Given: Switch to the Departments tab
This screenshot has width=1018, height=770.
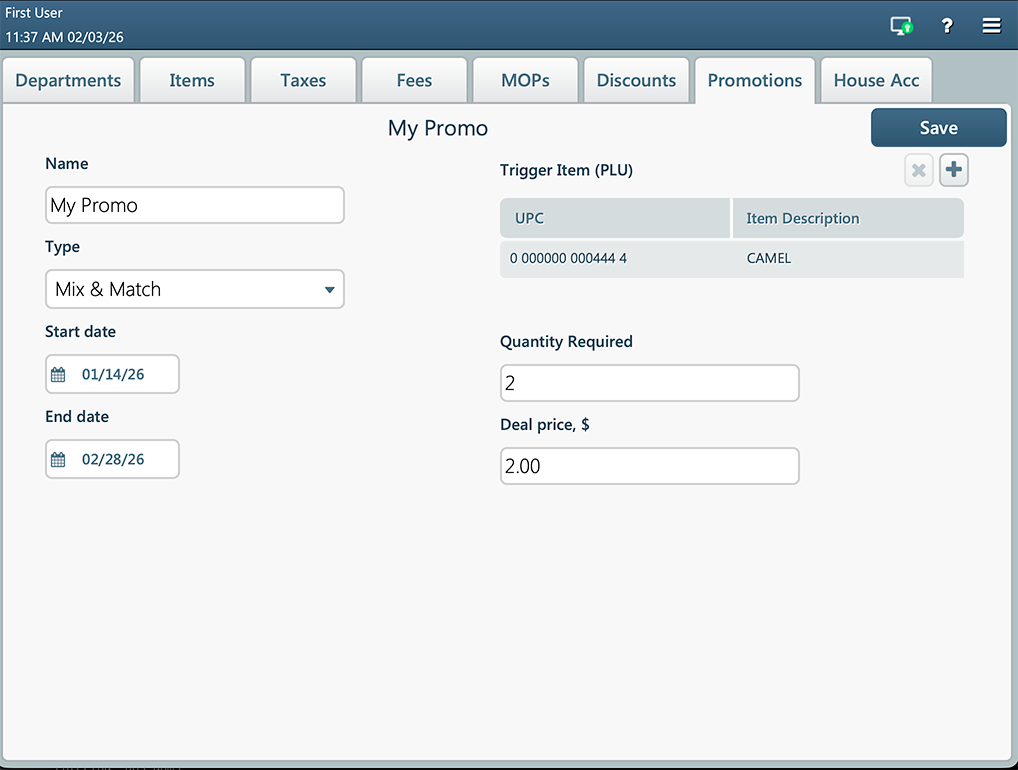Looking at the screenshot, I should [x=68, y=81].
